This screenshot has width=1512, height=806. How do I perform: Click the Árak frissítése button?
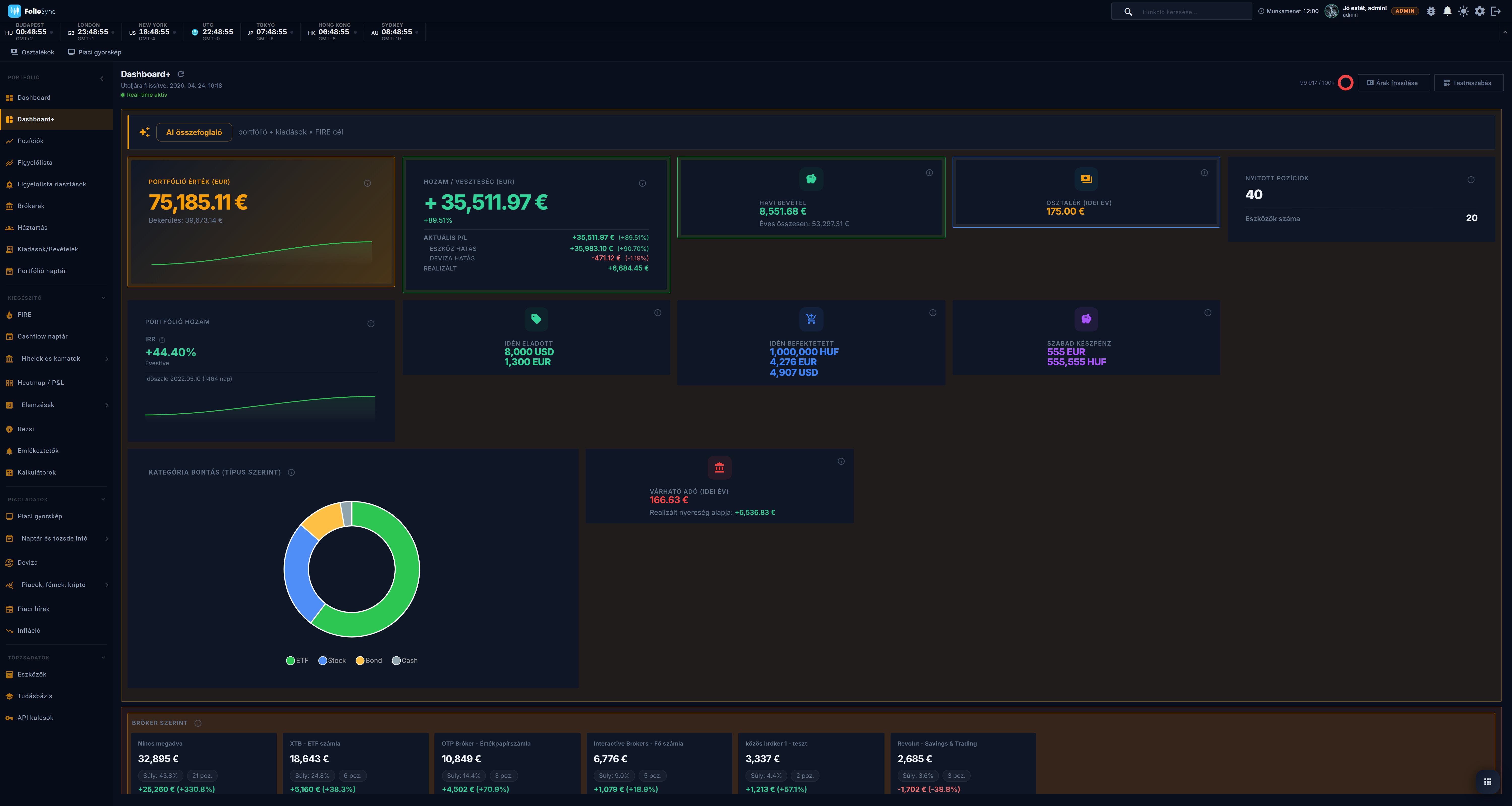point(1394,83)
